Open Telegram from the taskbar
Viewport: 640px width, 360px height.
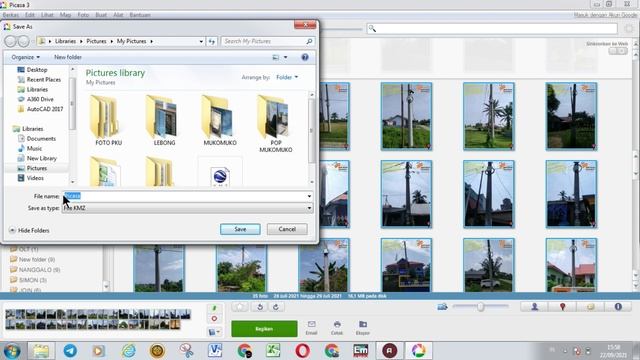[70, 351]
